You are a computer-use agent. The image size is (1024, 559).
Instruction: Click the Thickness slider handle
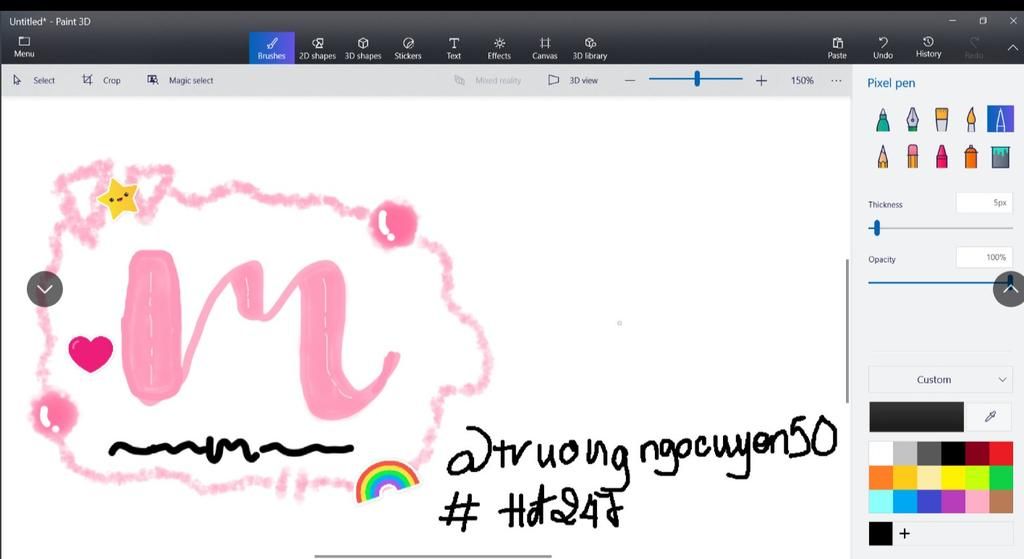click(x=876, y=228)
